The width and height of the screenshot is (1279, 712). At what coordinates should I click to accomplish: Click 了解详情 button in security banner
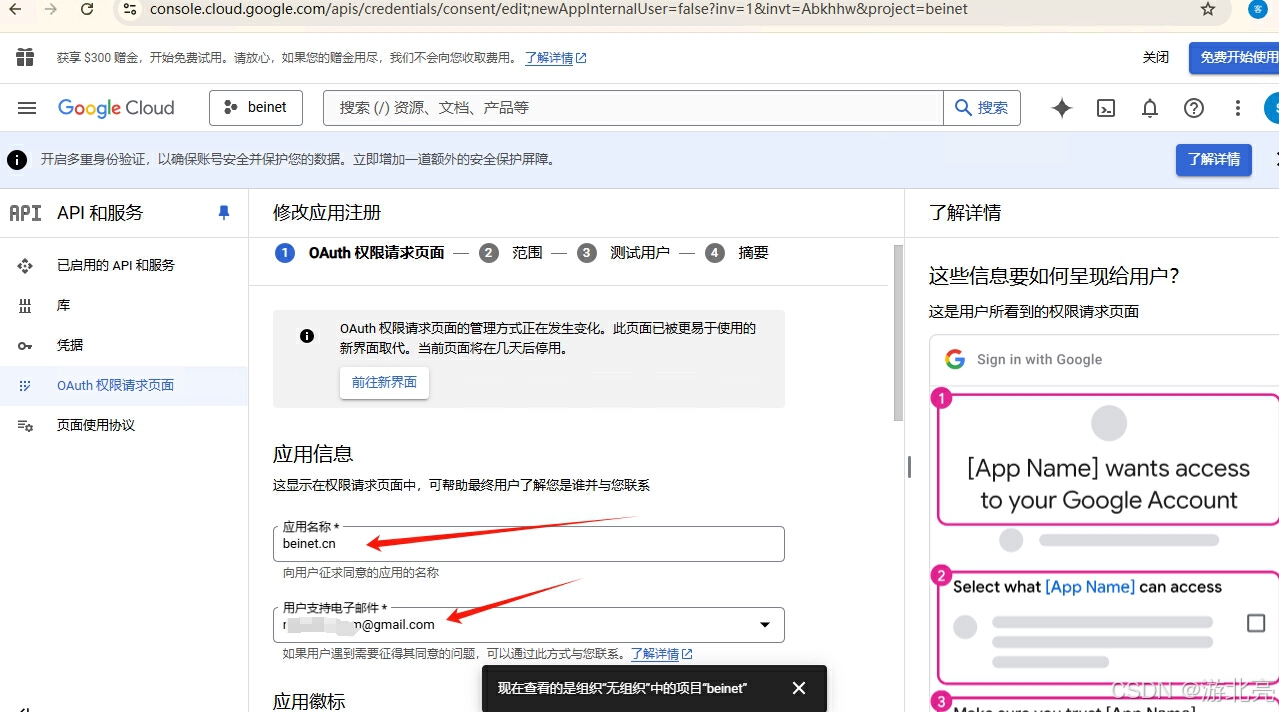[1214, 160]
